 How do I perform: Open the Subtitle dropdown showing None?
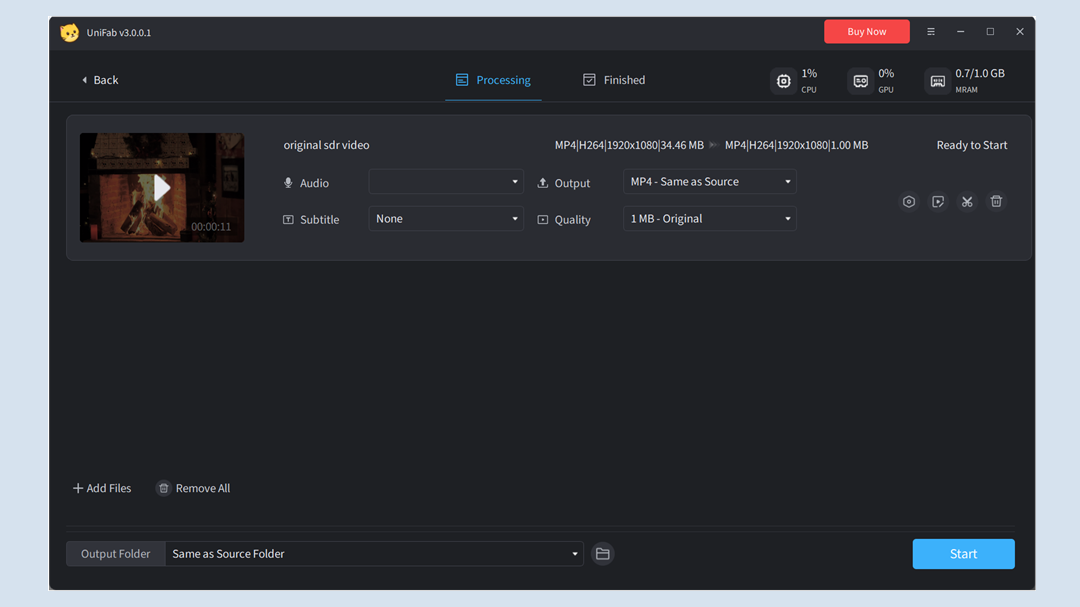tap(446, 219)
